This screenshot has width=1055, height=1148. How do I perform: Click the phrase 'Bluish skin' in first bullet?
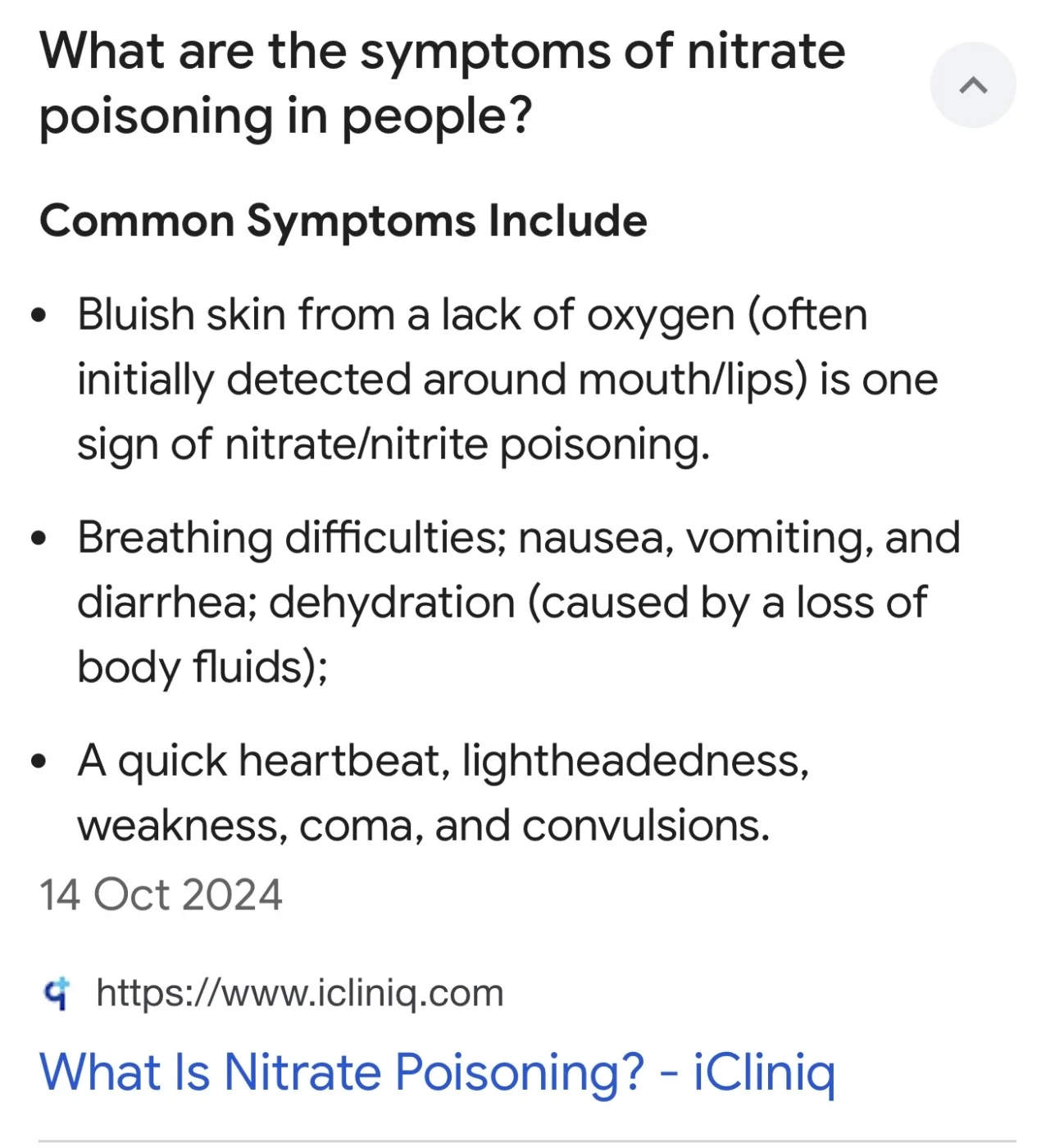pos(180,315)
